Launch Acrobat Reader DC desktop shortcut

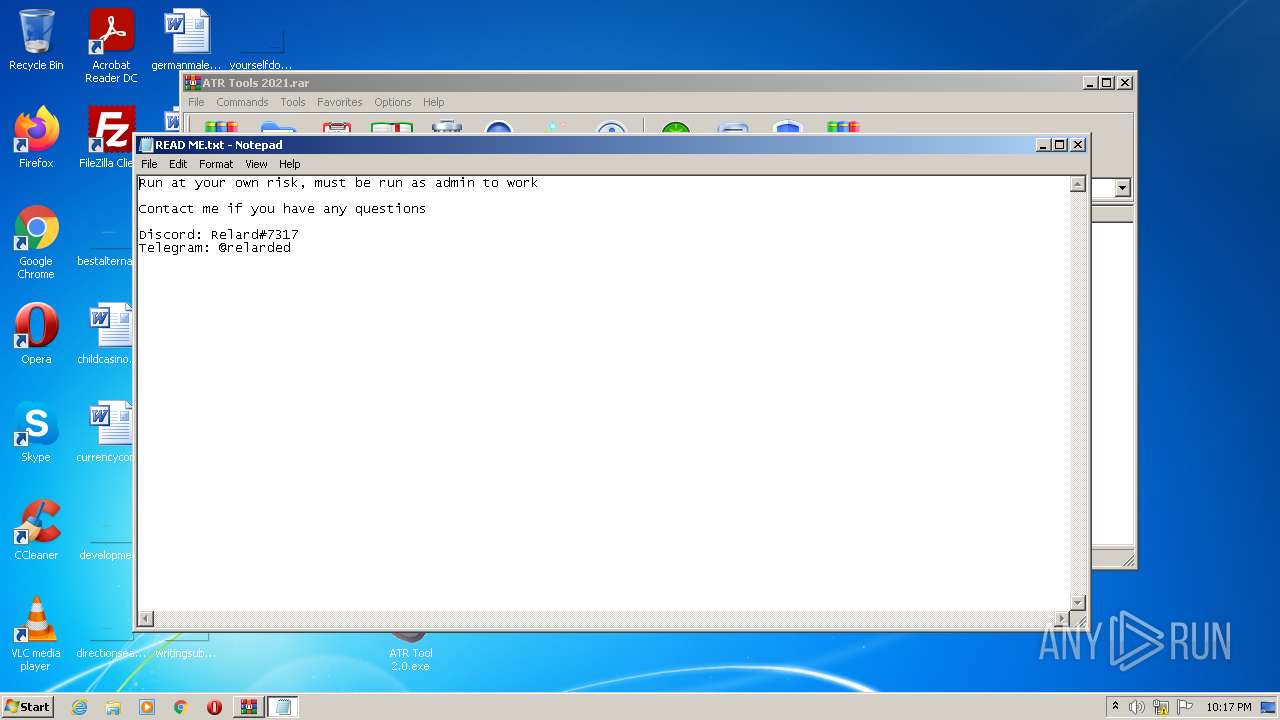[111, 45]
